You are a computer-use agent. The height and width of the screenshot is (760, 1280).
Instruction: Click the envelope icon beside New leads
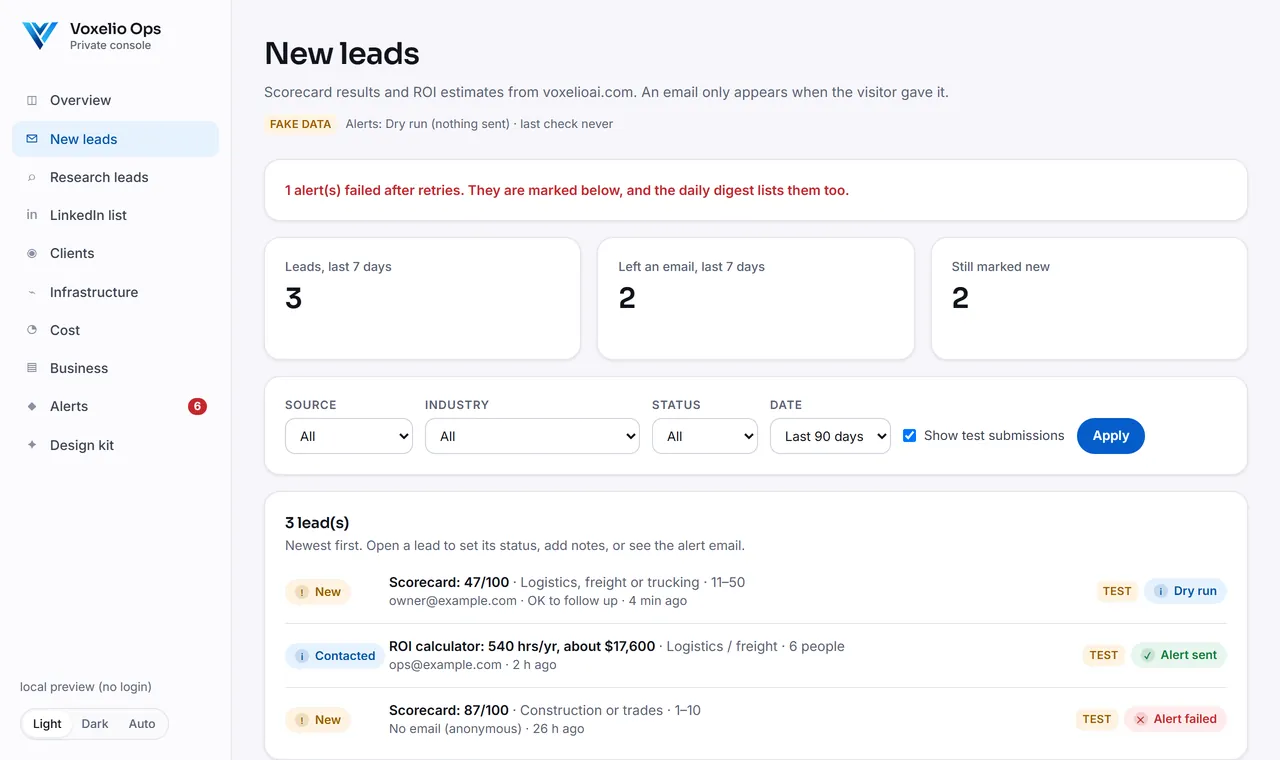pos(32,139)
